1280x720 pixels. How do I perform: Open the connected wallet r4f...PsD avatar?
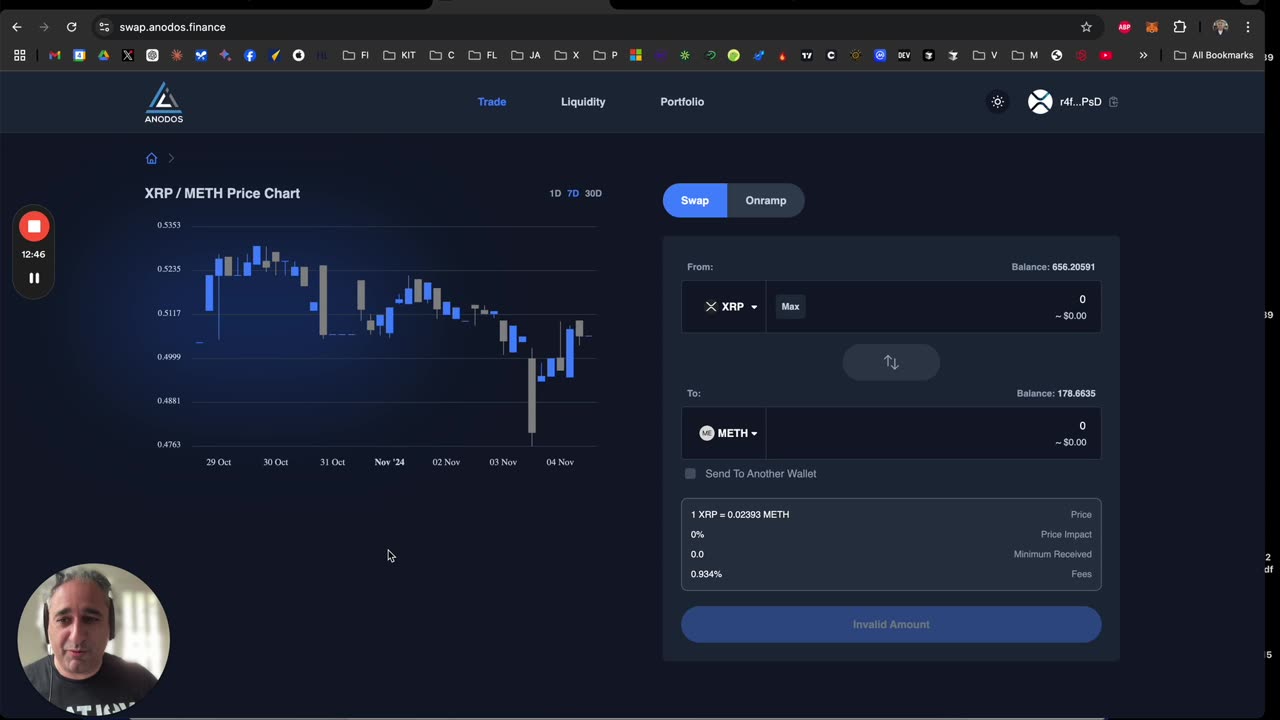tap(1040, 102)
